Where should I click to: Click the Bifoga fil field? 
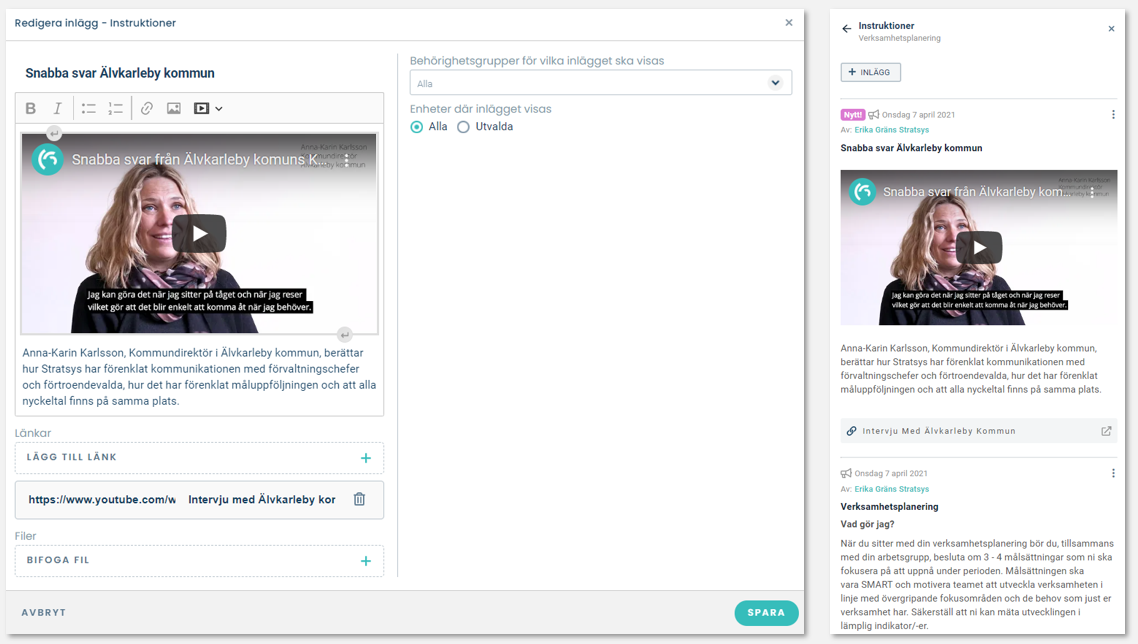[x=200, y=561]
